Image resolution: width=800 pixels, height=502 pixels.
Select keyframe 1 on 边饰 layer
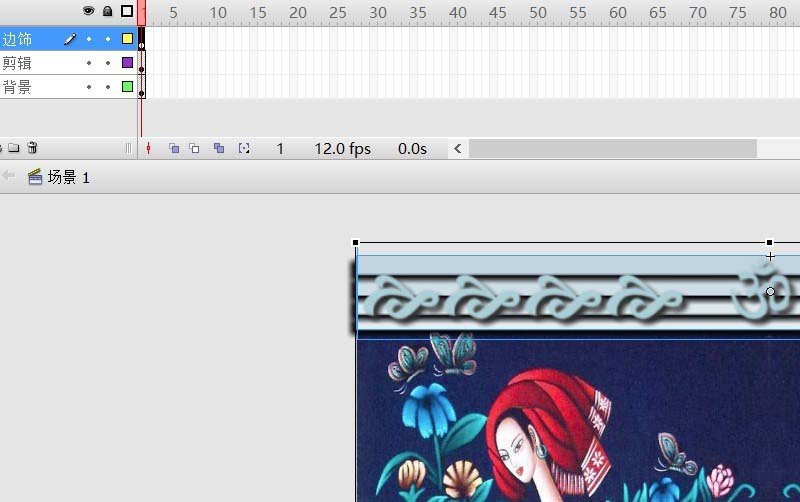click(x=141, y=39)
